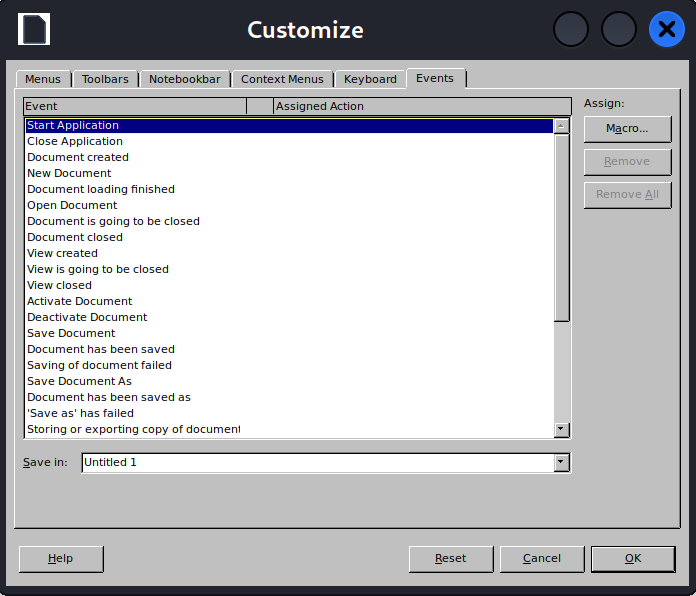This screenshot has height=596, width=696.
Task: Click the Macro... assign button
Action: tap(627, 129)
